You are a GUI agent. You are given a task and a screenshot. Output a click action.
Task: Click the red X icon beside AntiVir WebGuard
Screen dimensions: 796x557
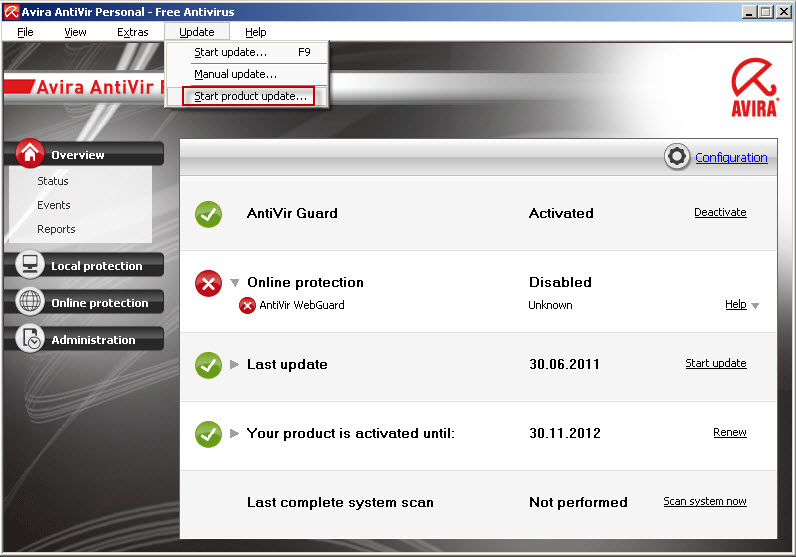click(247, 306)
